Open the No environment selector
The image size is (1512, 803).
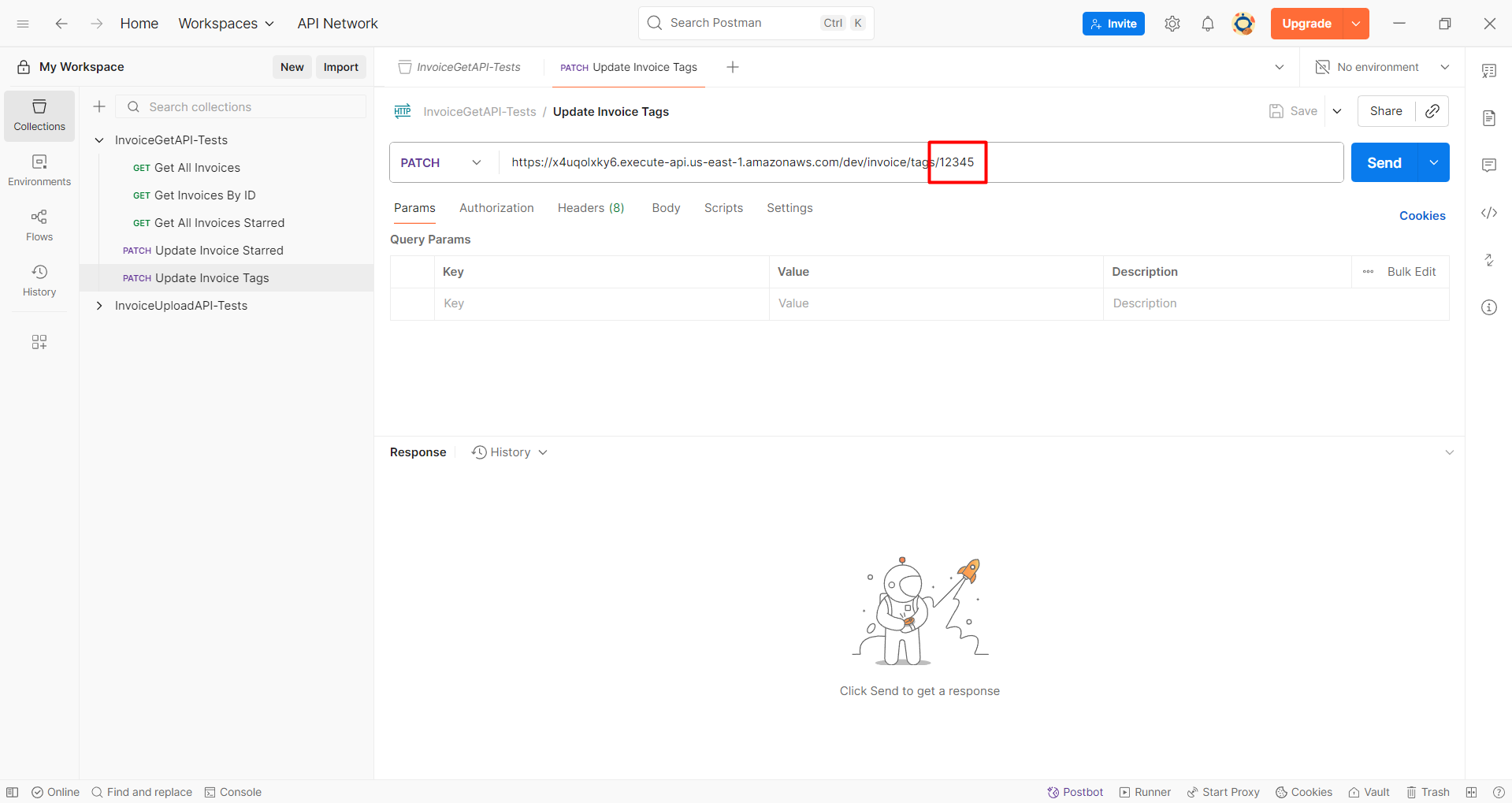(x=1377, y=67)
